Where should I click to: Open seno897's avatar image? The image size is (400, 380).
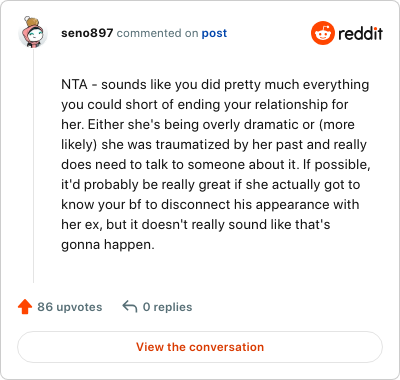[x=32, y=32]
